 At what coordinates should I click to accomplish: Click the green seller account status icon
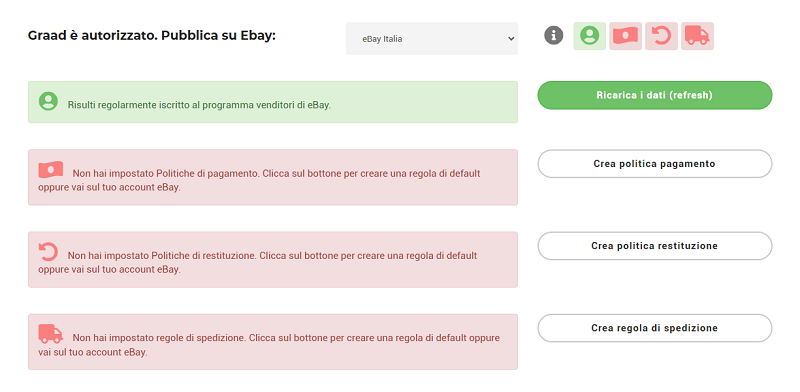[589, 36]
